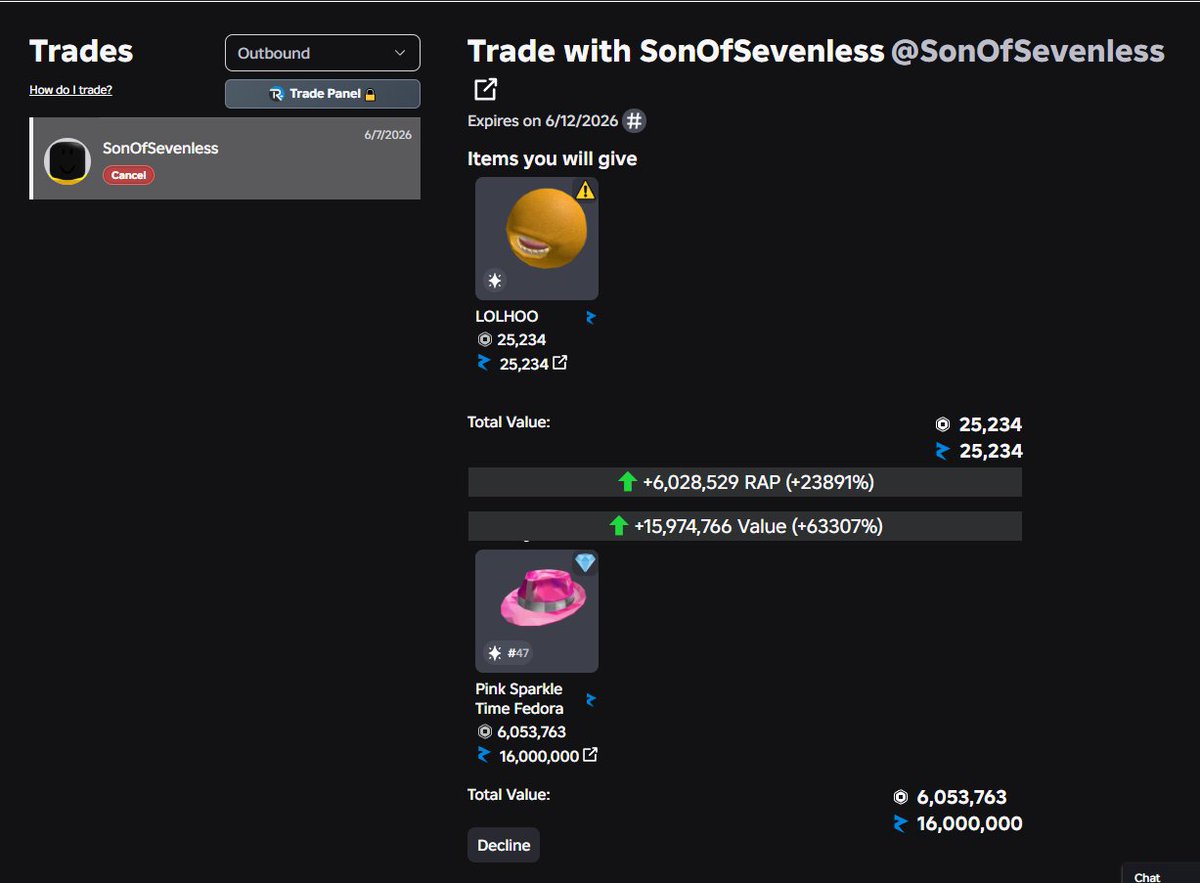Click the warning triangle on LOLHOO item
Viewport: 1200px width, 883px height.
[585, 190]
